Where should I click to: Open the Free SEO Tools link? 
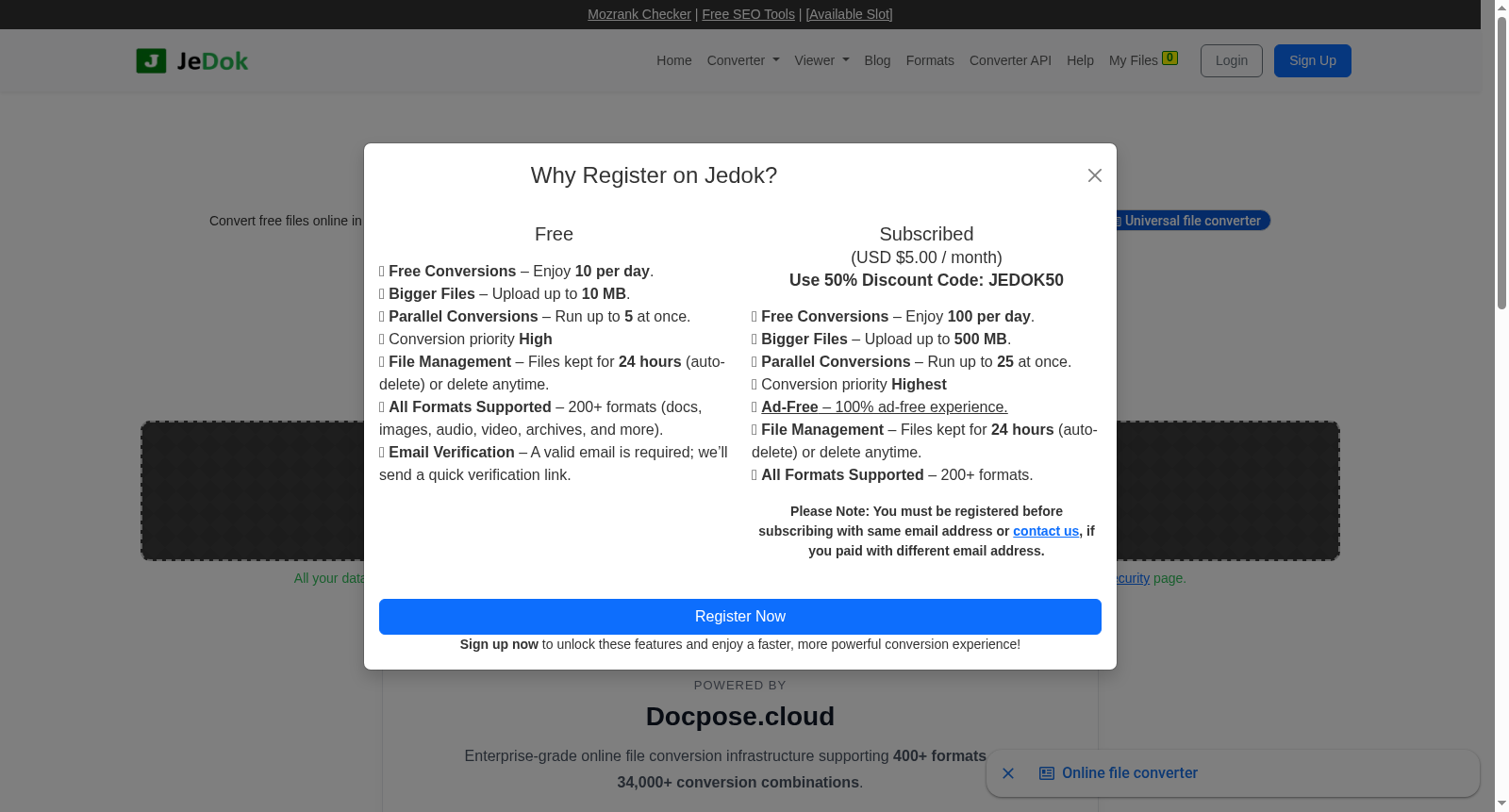[748, 14]
